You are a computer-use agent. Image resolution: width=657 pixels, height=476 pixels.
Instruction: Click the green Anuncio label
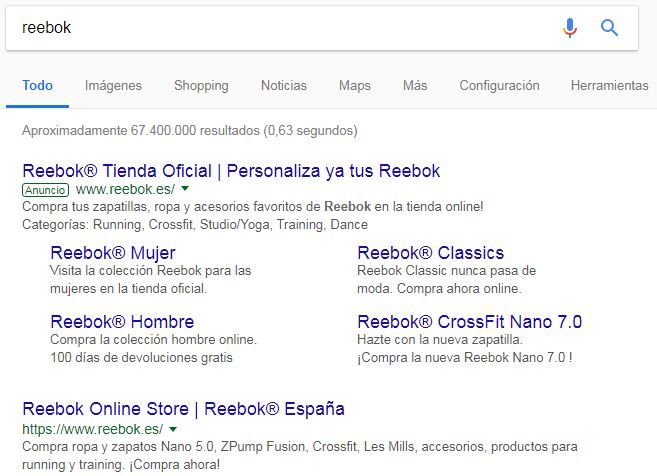tap(45, 190)
